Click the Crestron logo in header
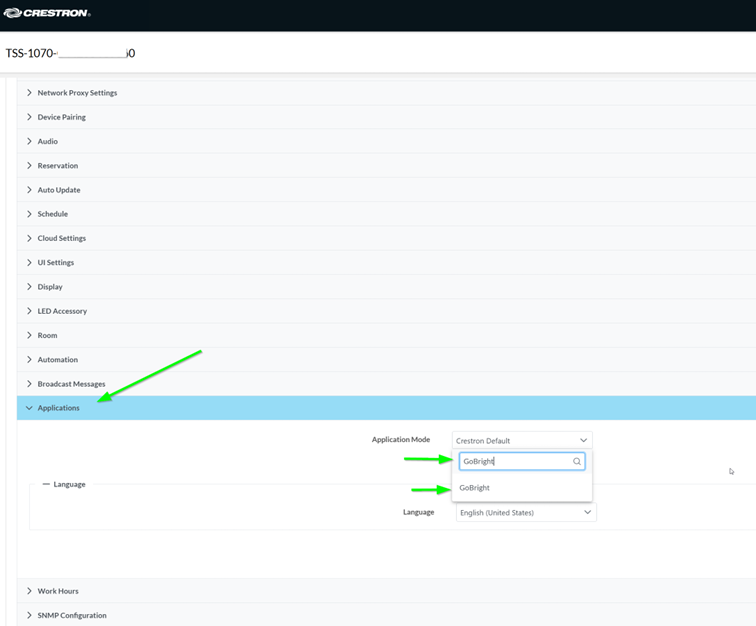This screenshot has width=756, height=626. click(x=47, y=13)
